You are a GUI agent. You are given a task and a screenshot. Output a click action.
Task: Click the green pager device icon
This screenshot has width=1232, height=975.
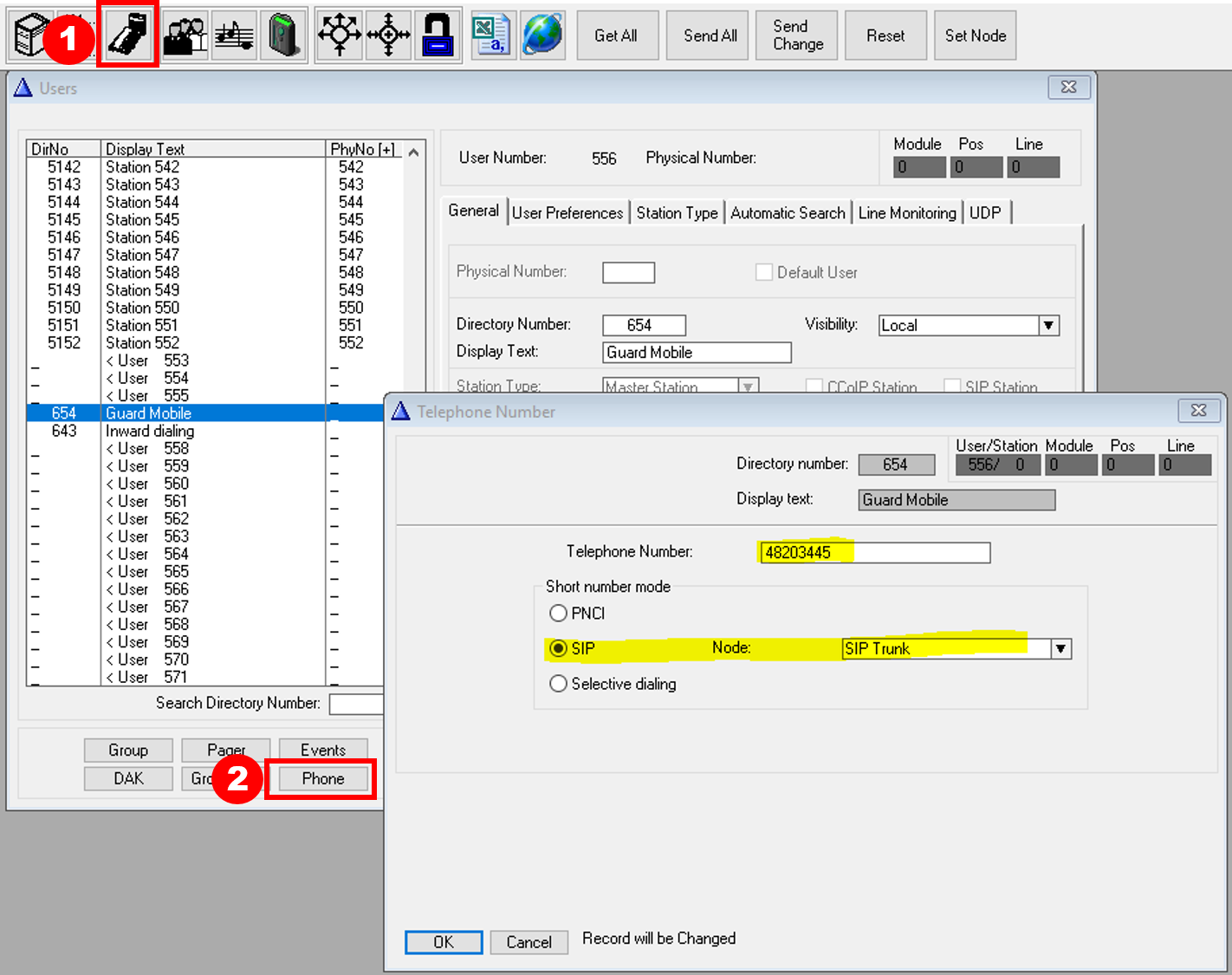point(283,36)
